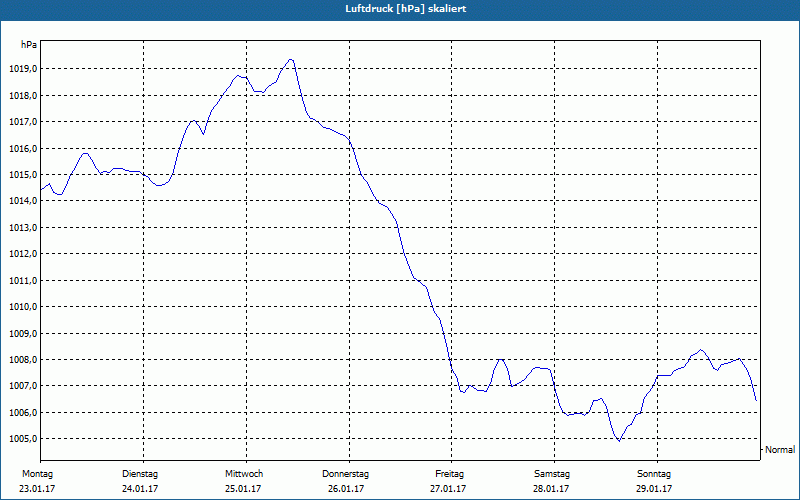Click the chart title 'Luftdruck [hPa] skaliert'
Screen dimensions: 800x500
click(406, 9)
